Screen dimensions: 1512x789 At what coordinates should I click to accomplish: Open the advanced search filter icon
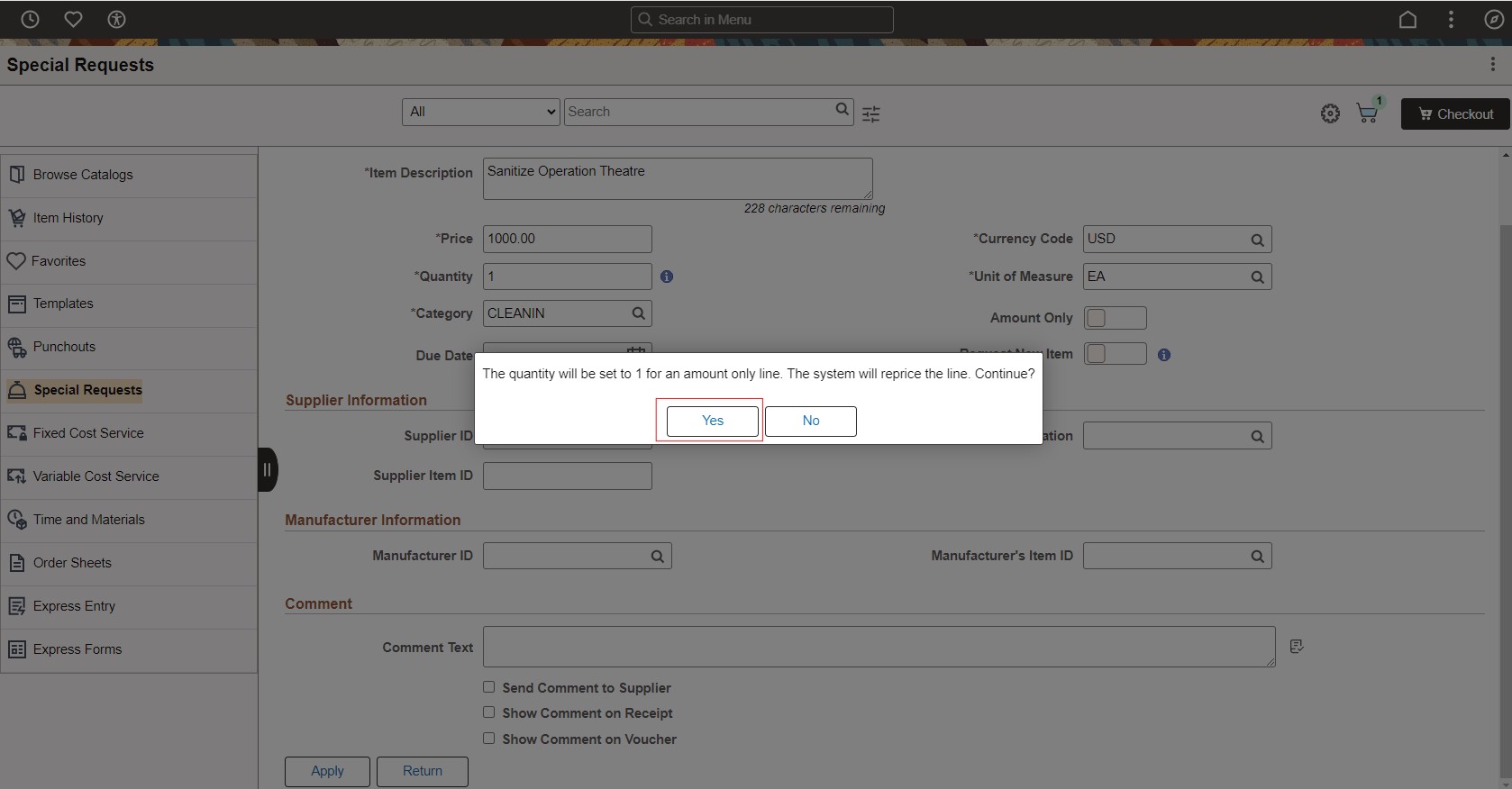(x=870, y=113)
